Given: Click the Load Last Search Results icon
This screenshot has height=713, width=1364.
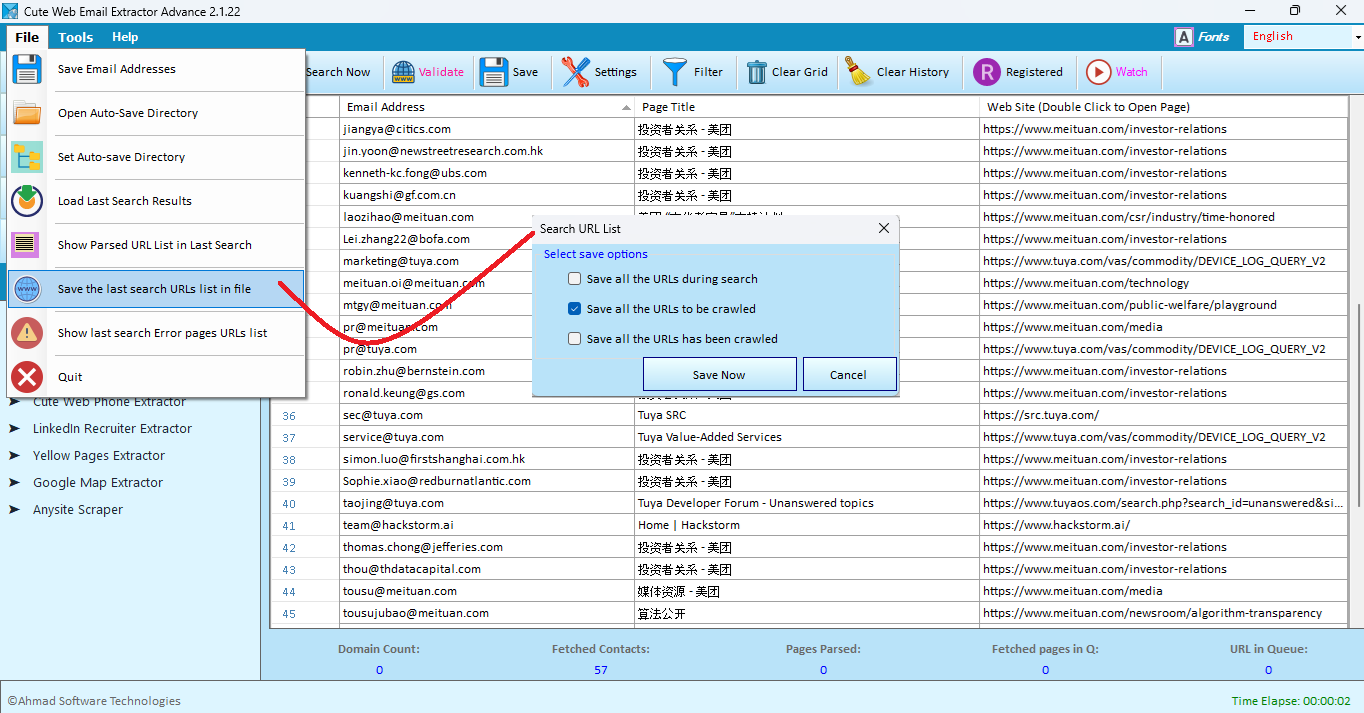Looking at the screenshot, I should point(27,201).
